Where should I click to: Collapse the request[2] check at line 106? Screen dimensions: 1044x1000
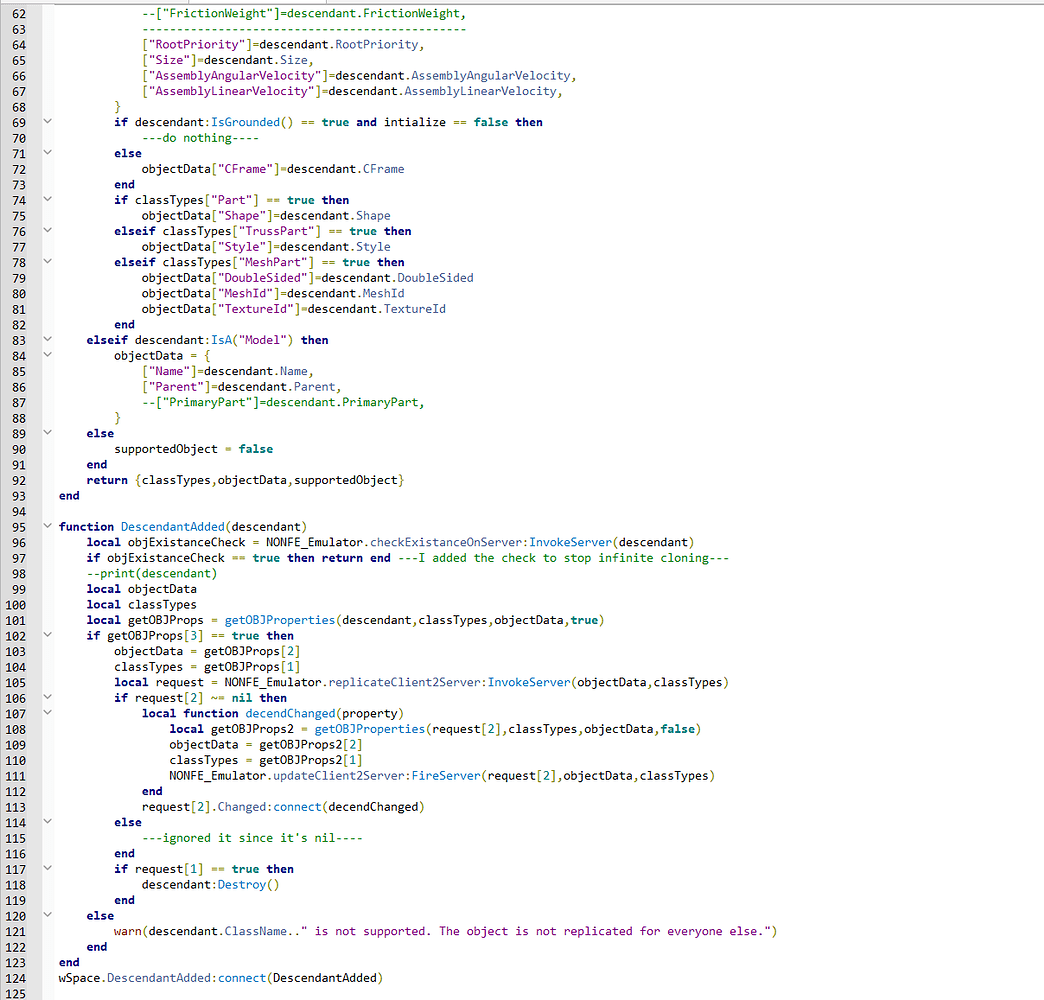47,696
